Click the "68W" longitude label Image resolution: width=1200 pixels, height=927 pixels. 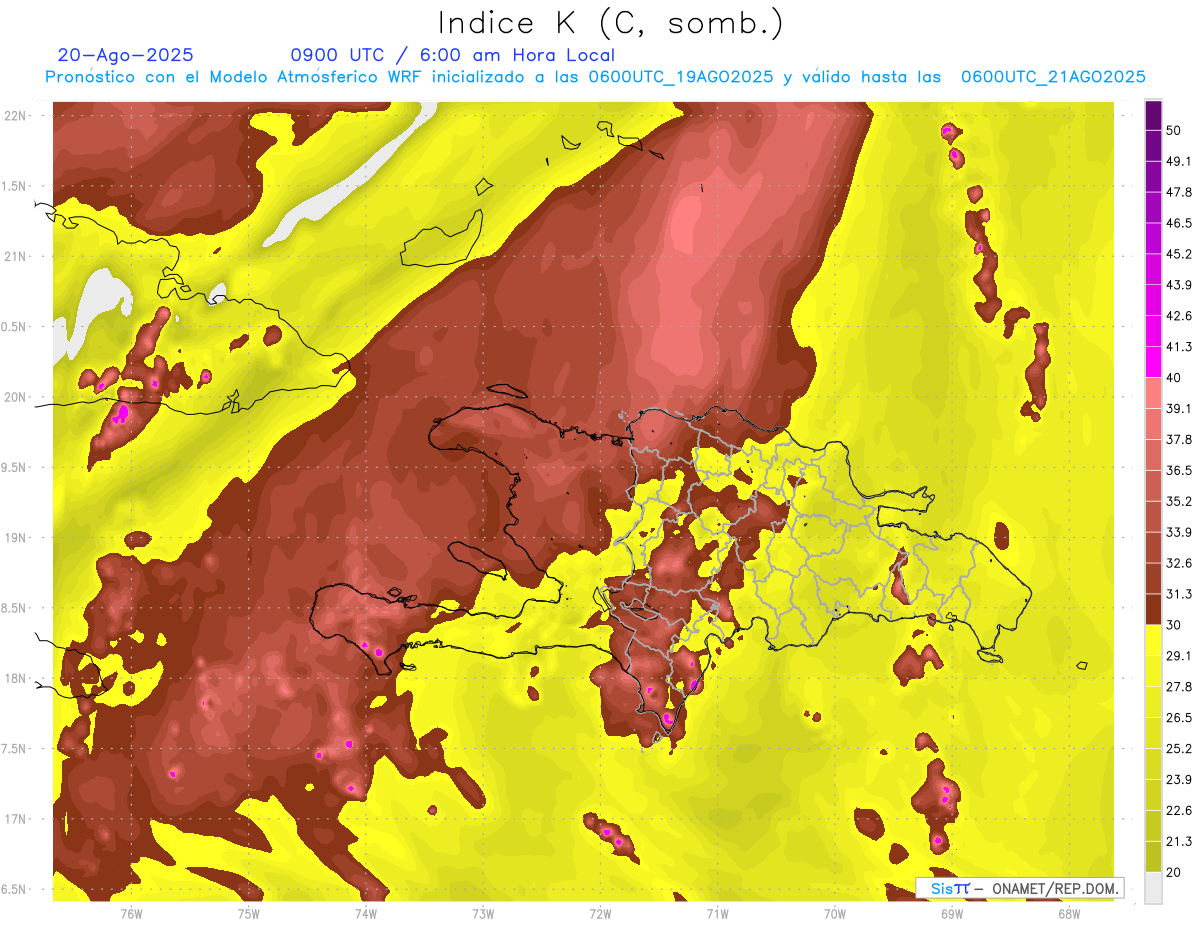(1069, 913)
